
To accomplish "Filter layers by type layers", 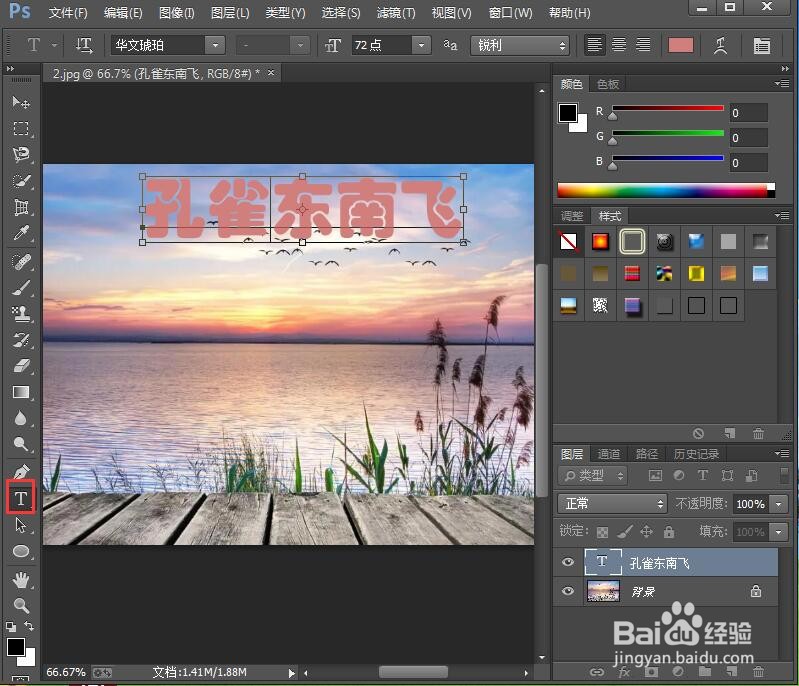I will [703, 476].
